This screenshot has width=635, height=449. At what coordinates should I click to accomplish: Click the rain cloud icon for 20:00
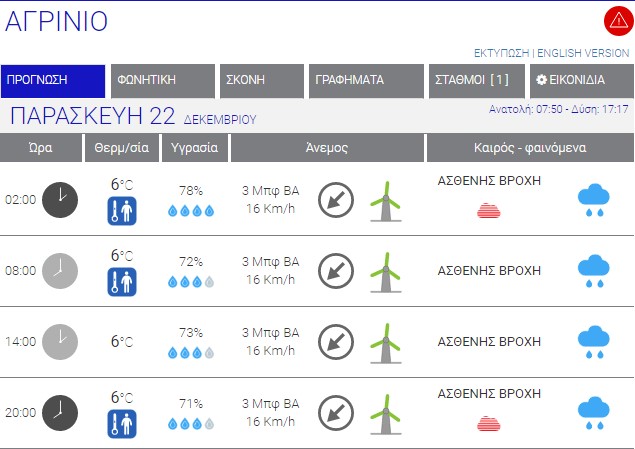(595, 412)
